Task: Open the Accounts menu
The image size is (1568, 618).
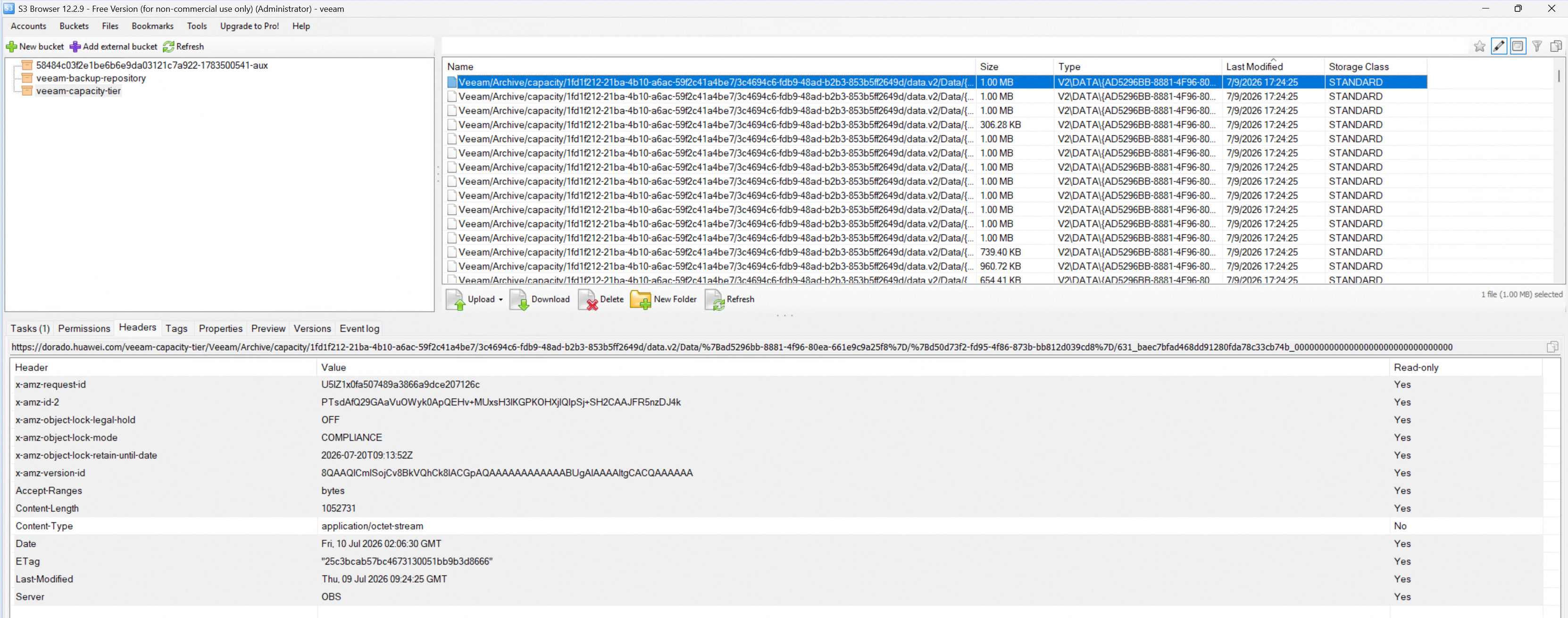Action: click(x=29, y=26)
